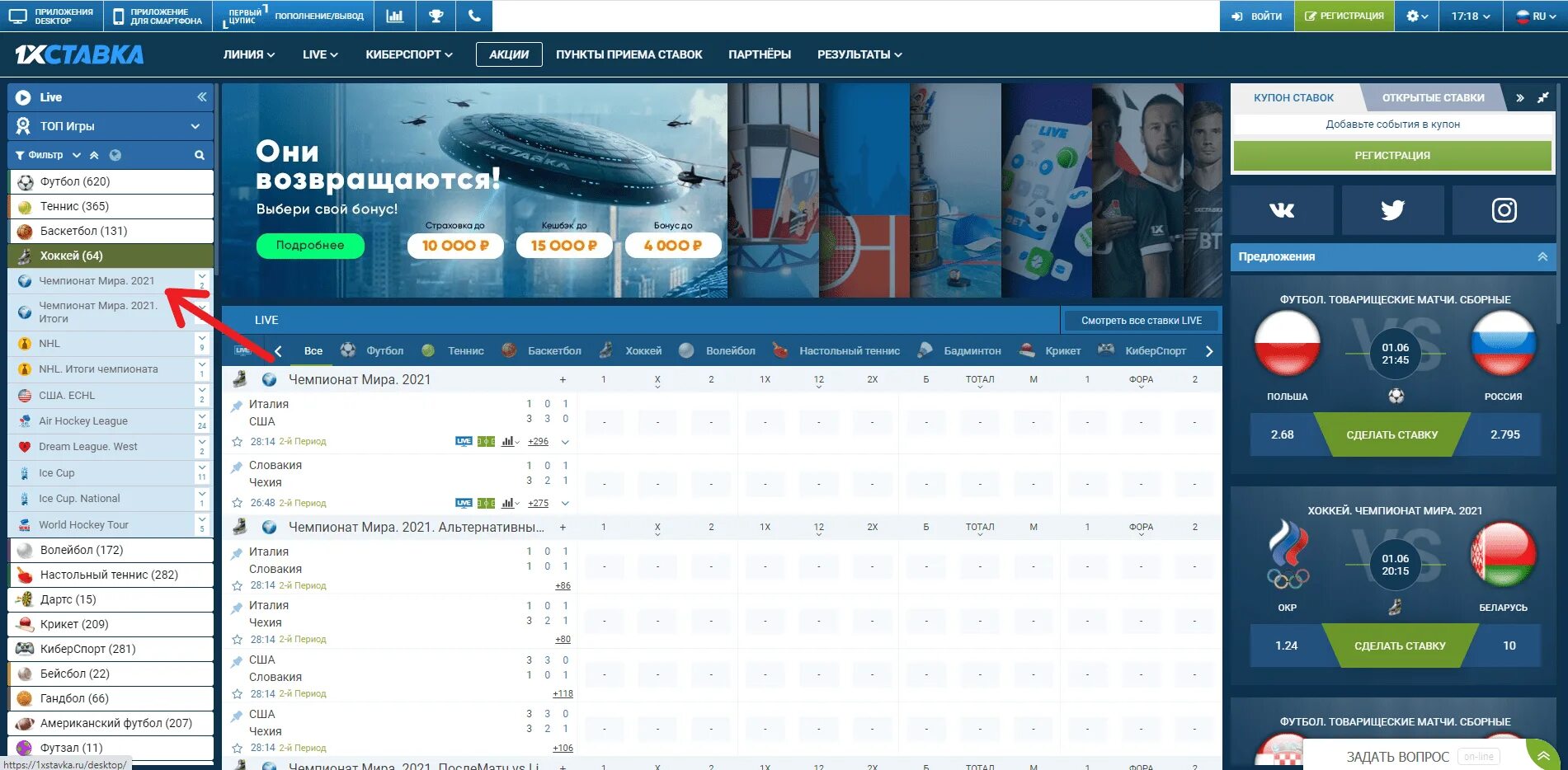Open the РЕЗУЛЬТАТЫ dropdown menu
Screen dimensions: 1568x770
click(x=859, y=54)
